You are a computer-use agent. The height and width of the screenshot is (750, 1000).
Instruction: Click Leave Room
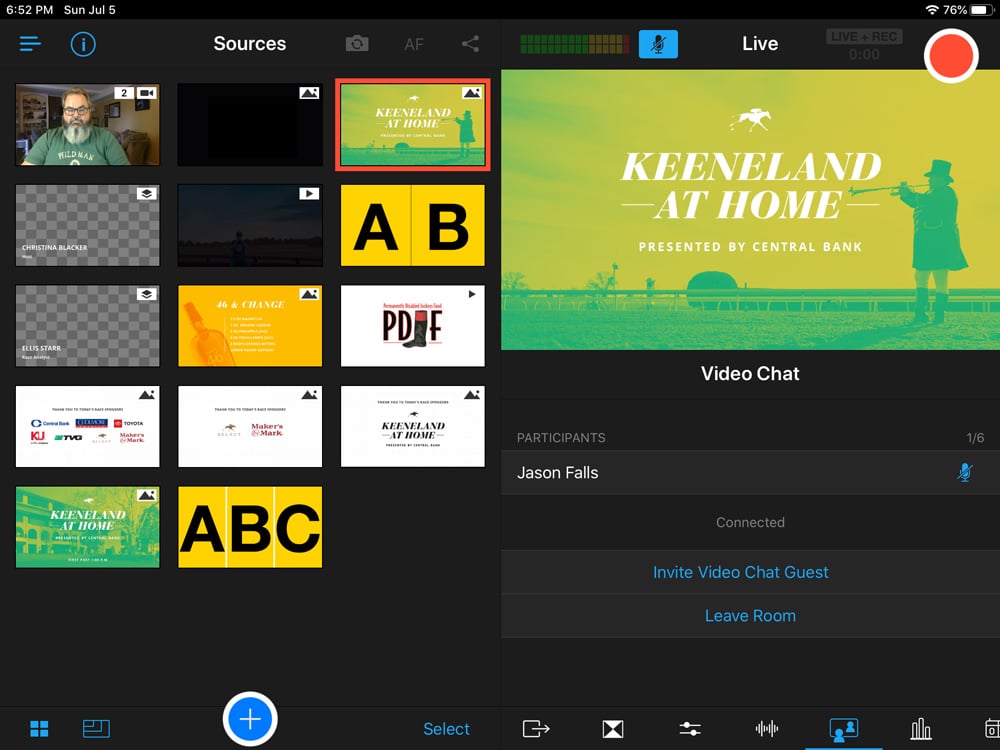750,615
